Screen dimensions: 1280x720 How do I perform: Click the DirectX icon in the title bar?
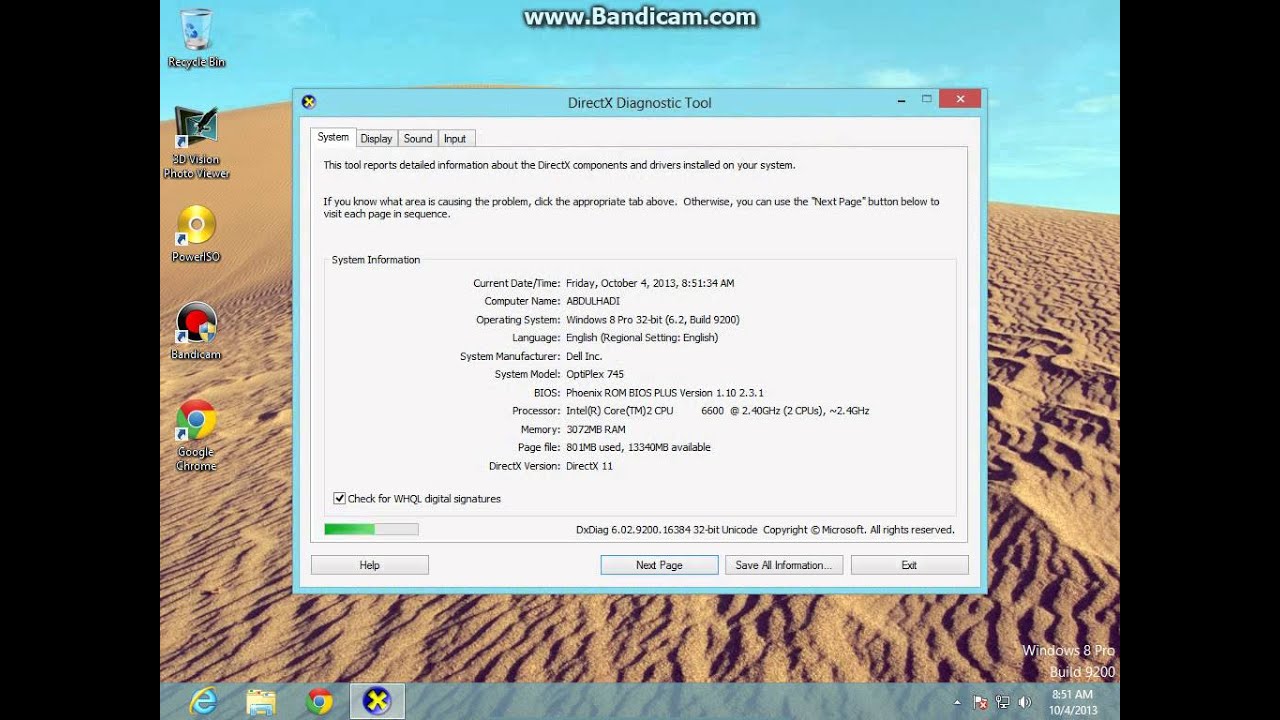pyautogui.click(x=308, y=102)
